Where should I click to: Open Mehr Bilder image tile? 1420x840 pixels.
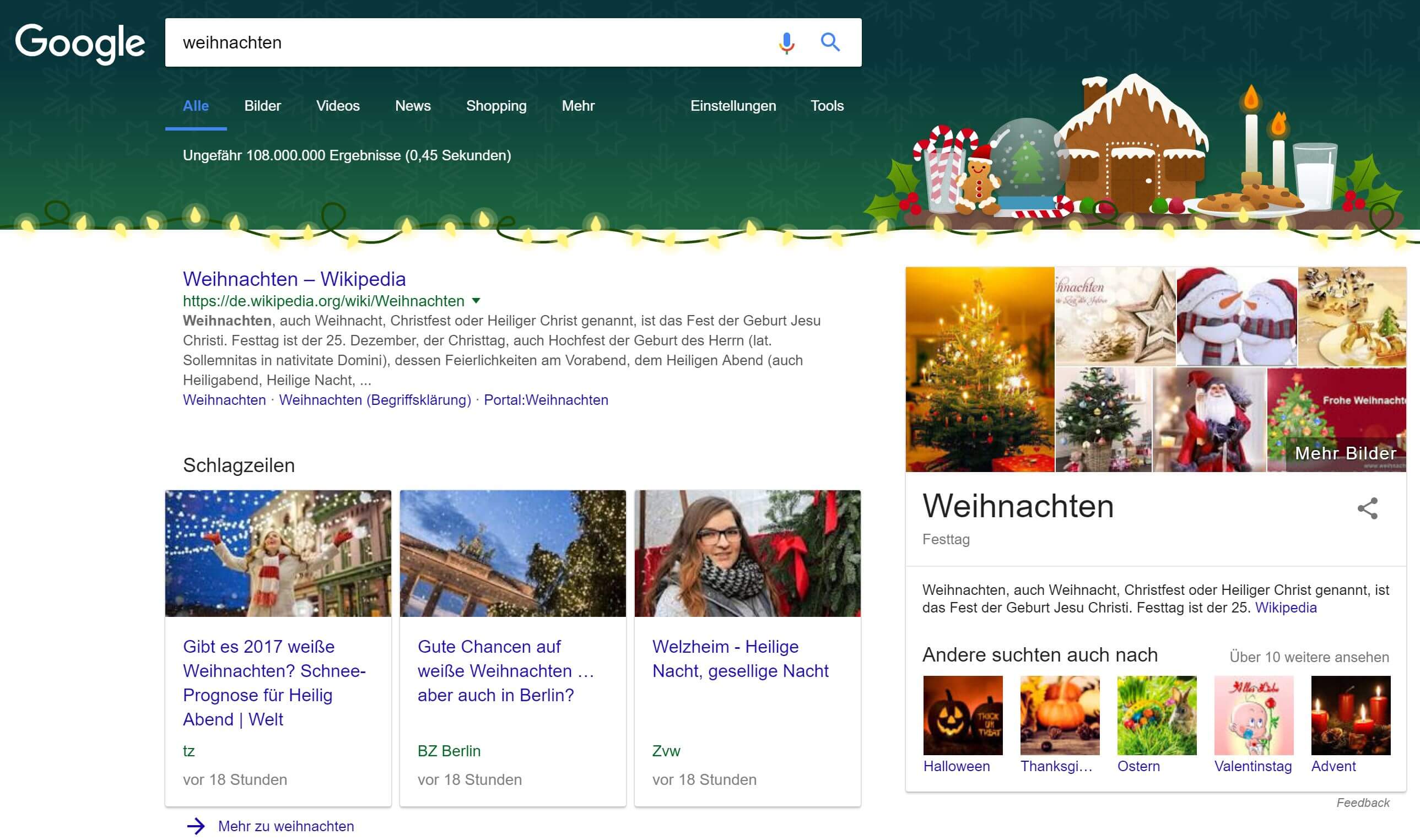1345,453
